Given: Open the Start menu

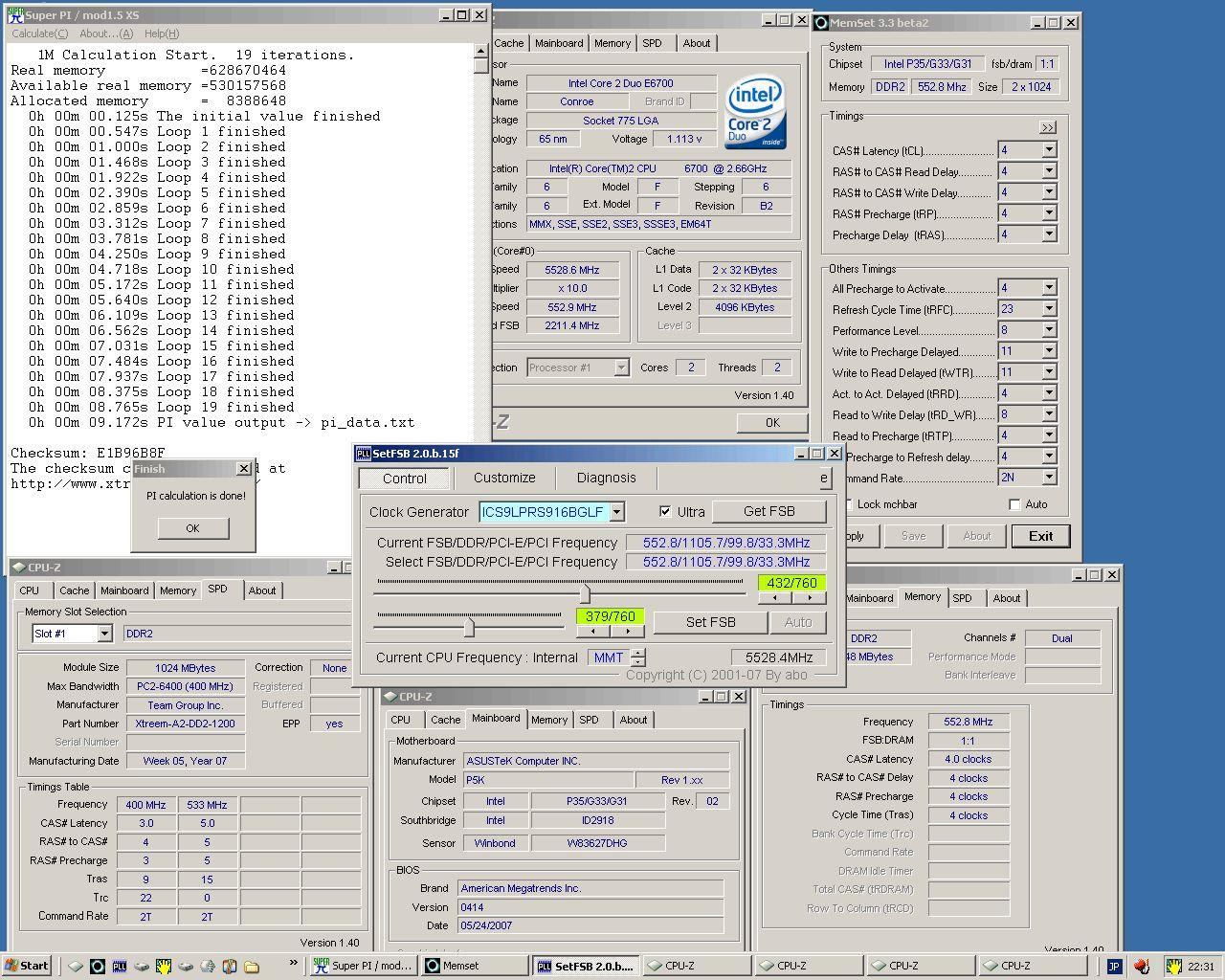Looking at the screenshot, I should point(27,966).
